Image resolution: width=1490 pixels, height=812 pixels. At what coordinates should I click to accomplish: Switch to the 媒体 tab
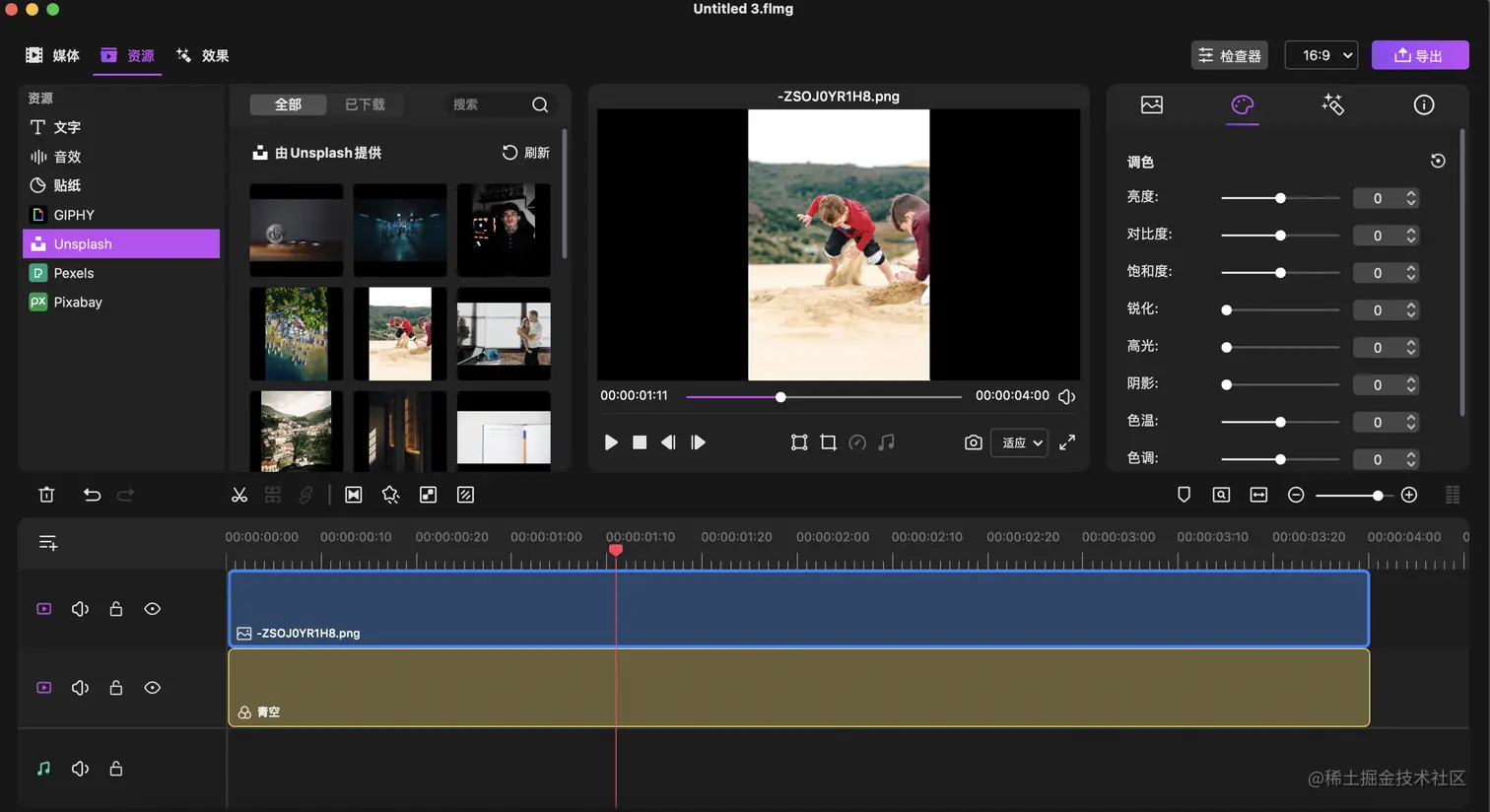[52, 55]
